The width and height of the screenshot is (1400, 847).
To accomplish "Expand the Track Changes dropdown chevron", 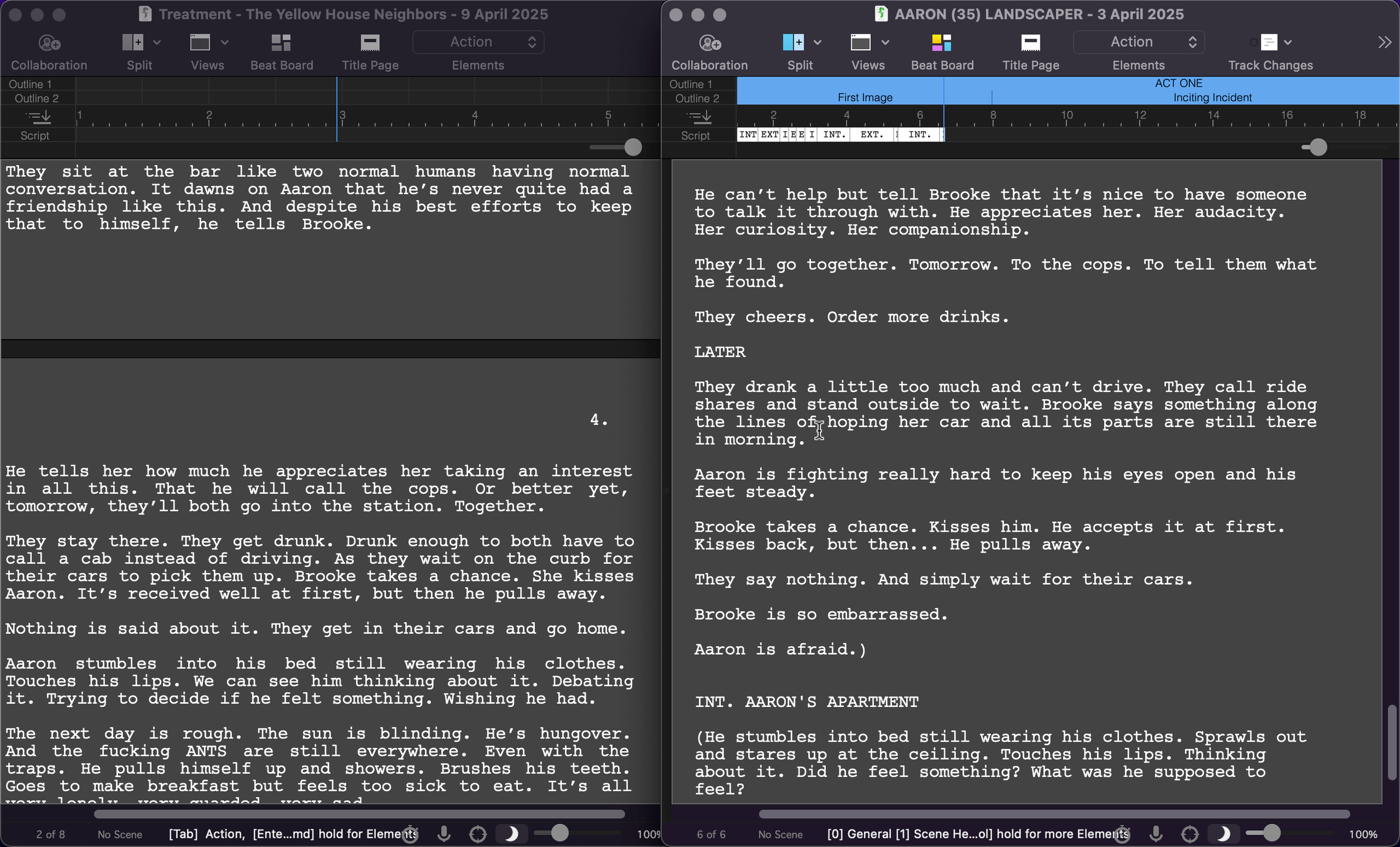I will [x=1288, y=43].
